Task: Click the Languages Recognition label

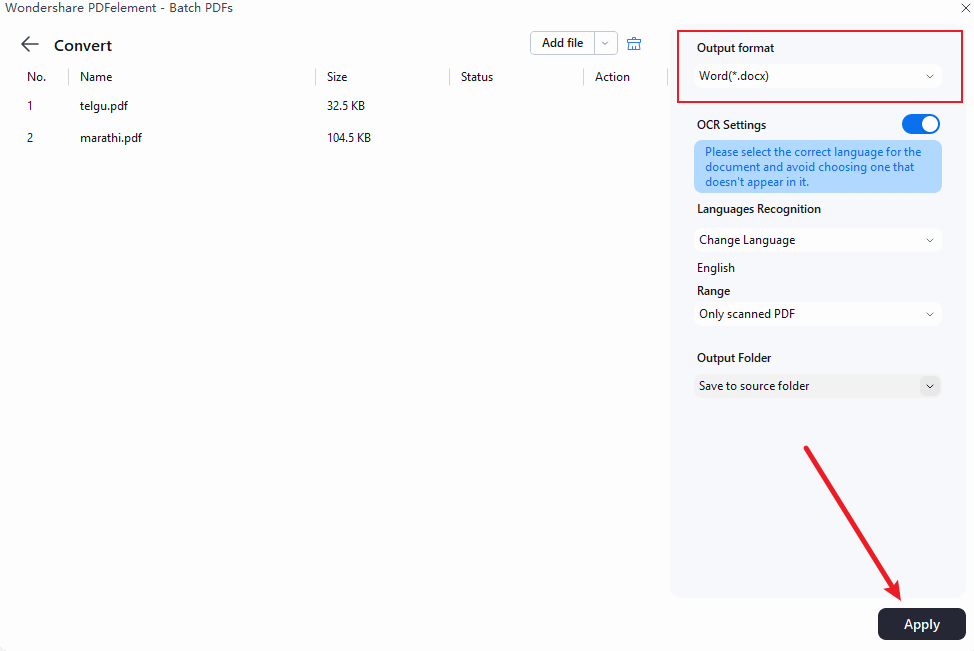Action: coord(758,209)
